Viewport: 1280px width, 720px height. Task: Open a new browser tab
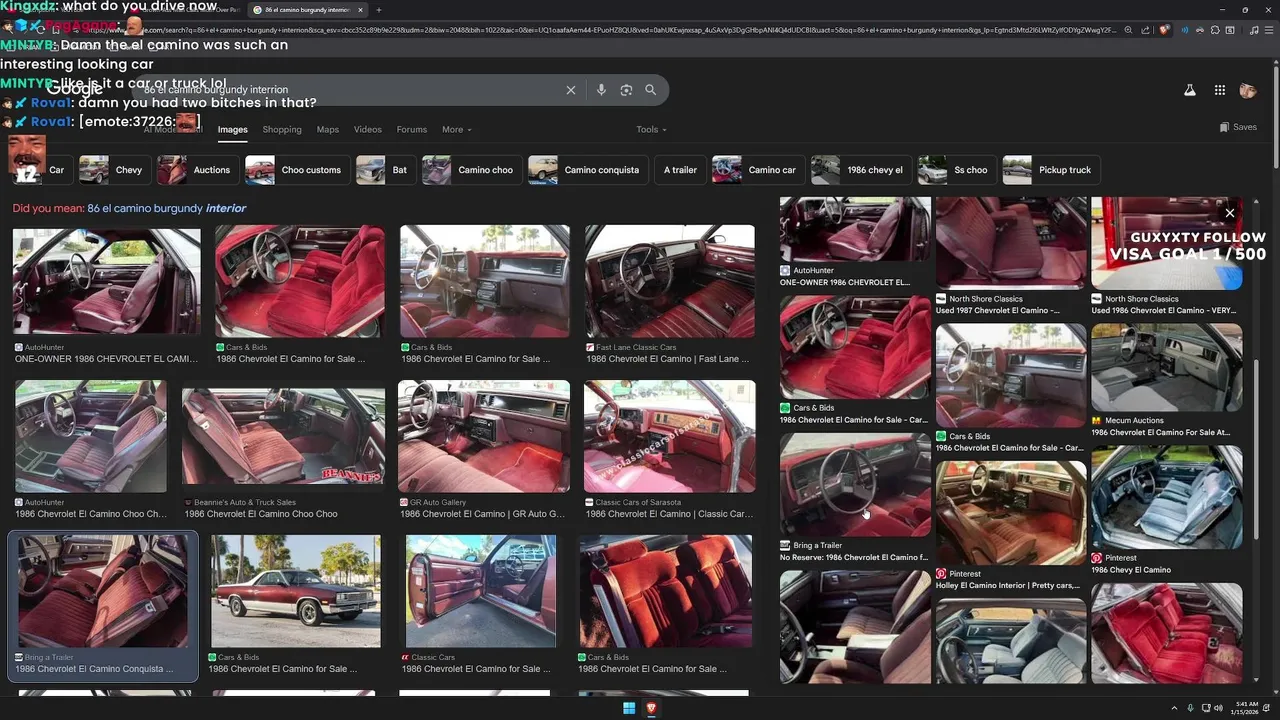(378, 10)
